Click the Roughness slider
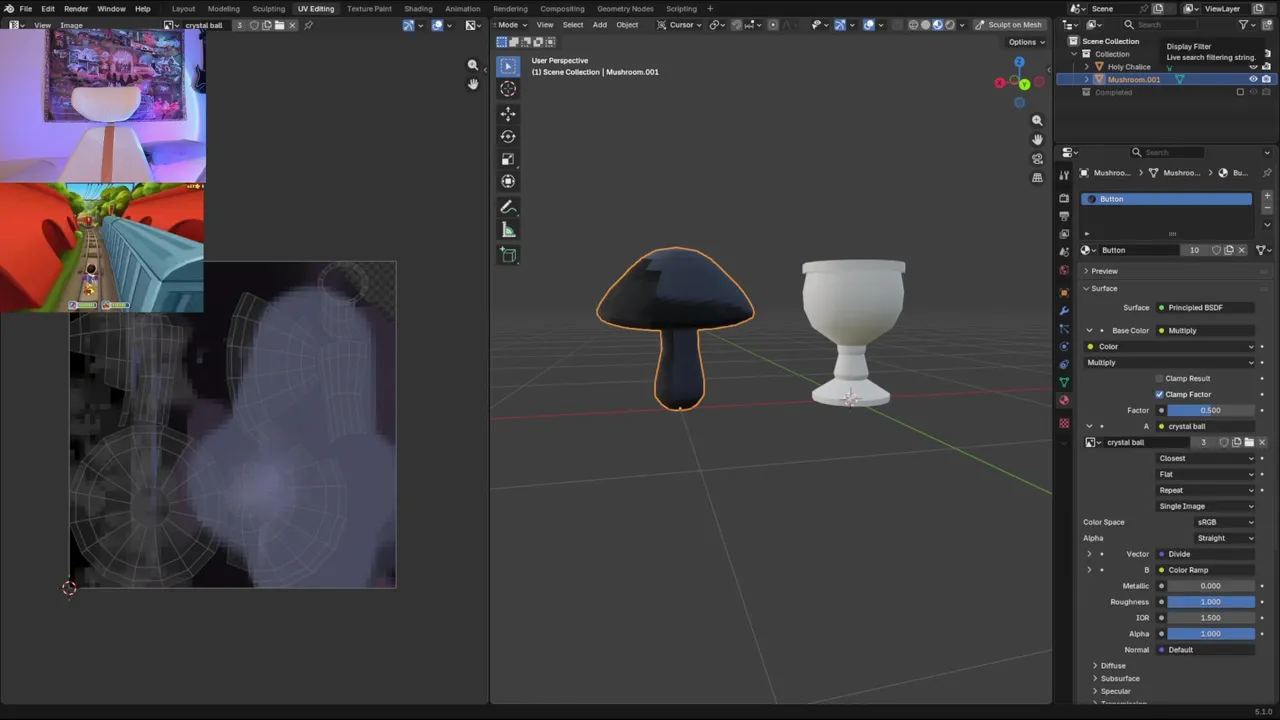Screen dimensions: 1280x720 1210,602
